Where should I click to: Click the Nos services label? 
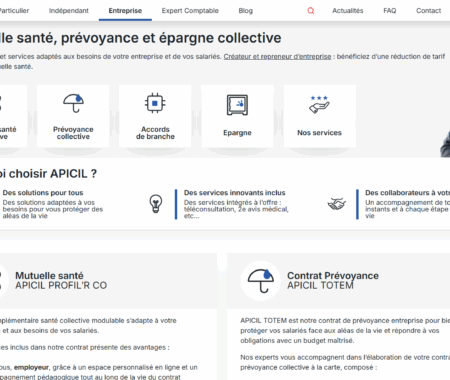click(x=319, y=133)
